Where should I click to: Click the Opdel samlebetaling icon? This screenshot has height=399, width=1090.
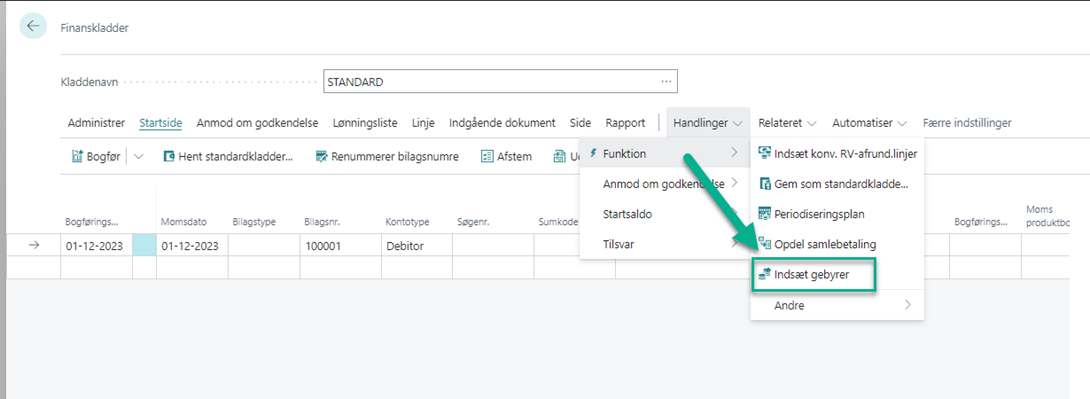(x=765, y=243)
